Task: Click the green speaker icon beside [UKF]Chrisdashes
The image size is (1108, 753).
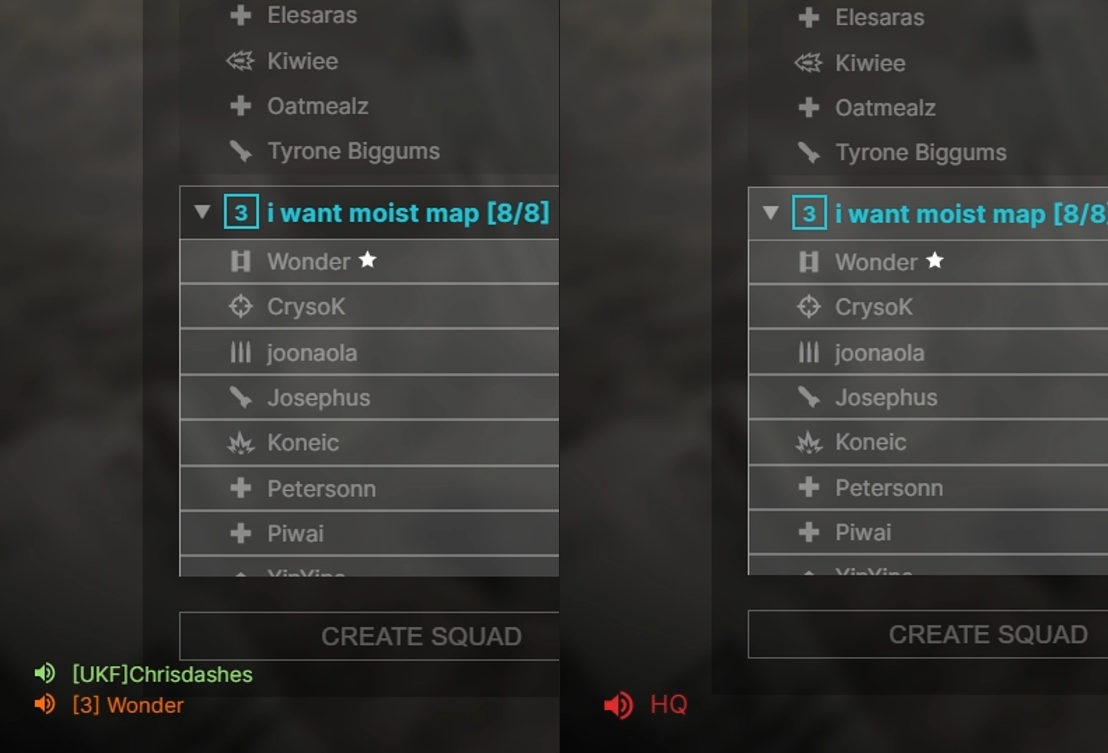Action: [45, 674]
